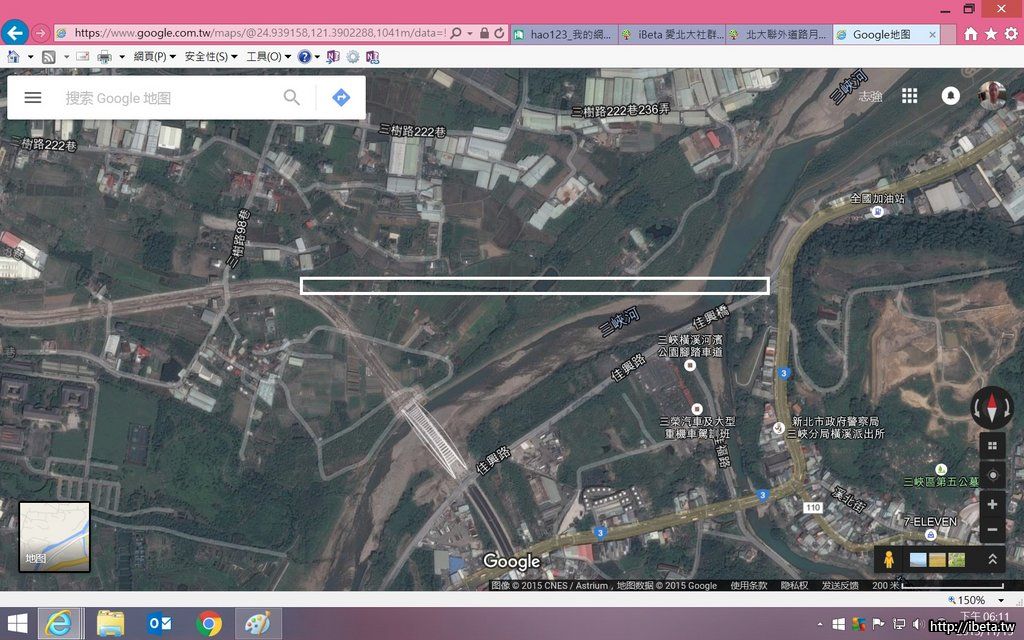The height and width of the screenshot is (640, 1024).
Task: Expand the imagery strip with double chevron
Action: [x=992, y=560]
